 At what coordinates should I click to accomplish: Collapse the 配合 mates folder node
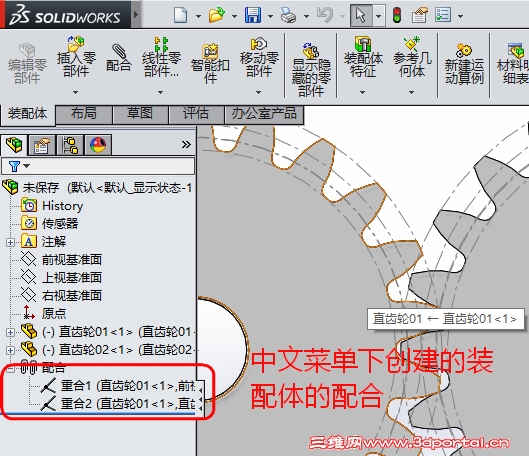click(10, 368)
